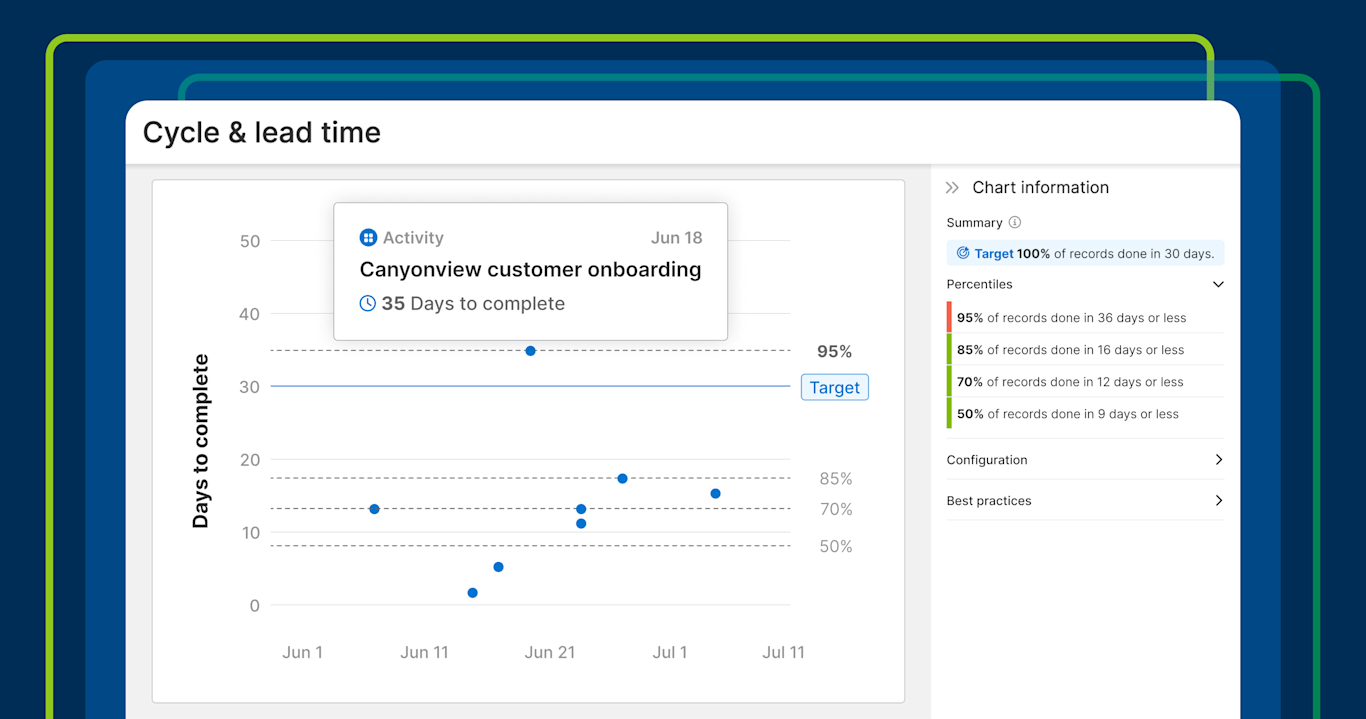
Task: Collapse the Percentiles section
Action: (1218, 284)
